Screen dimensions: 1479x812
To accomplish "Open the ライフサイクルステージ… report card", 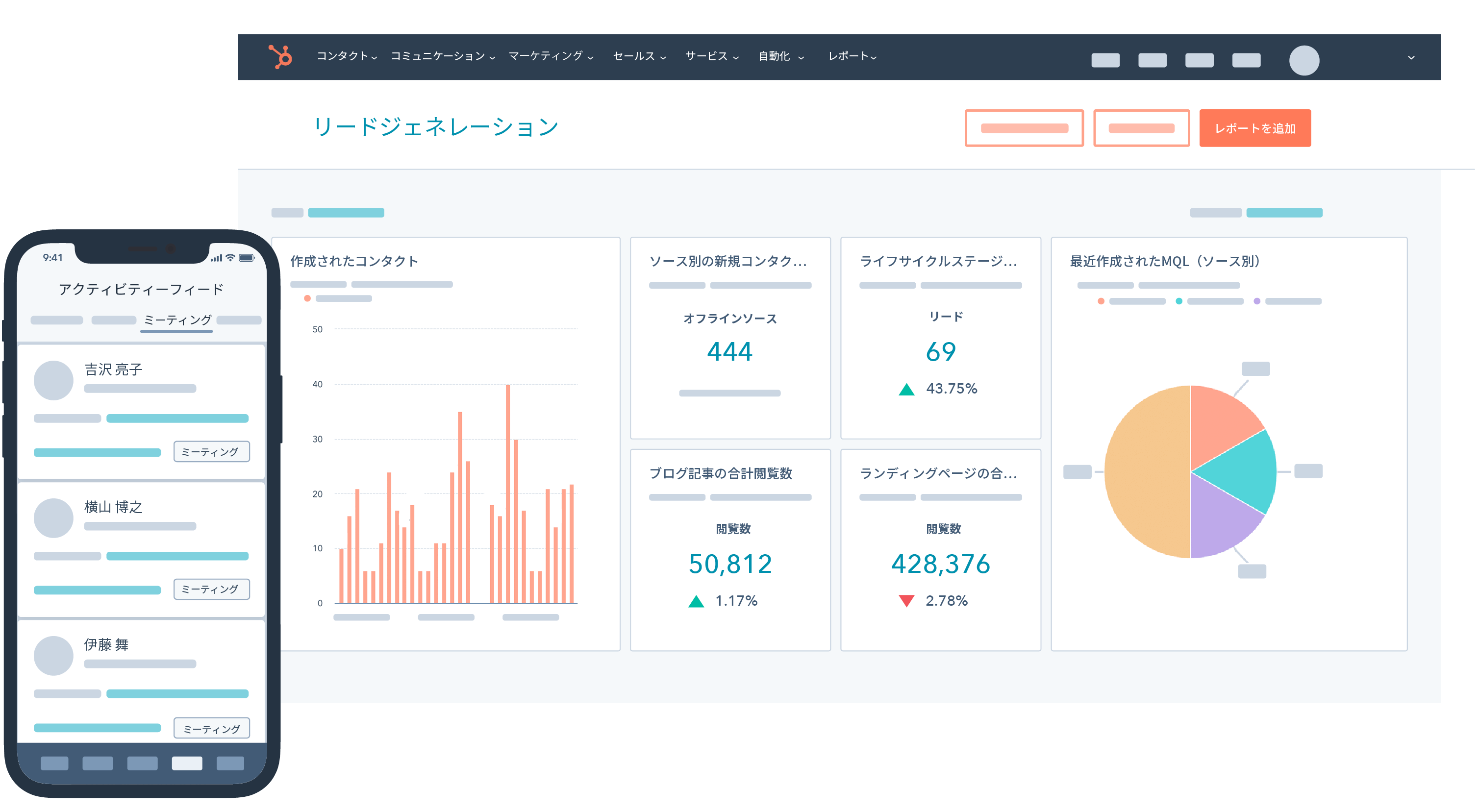I will 940,338.
